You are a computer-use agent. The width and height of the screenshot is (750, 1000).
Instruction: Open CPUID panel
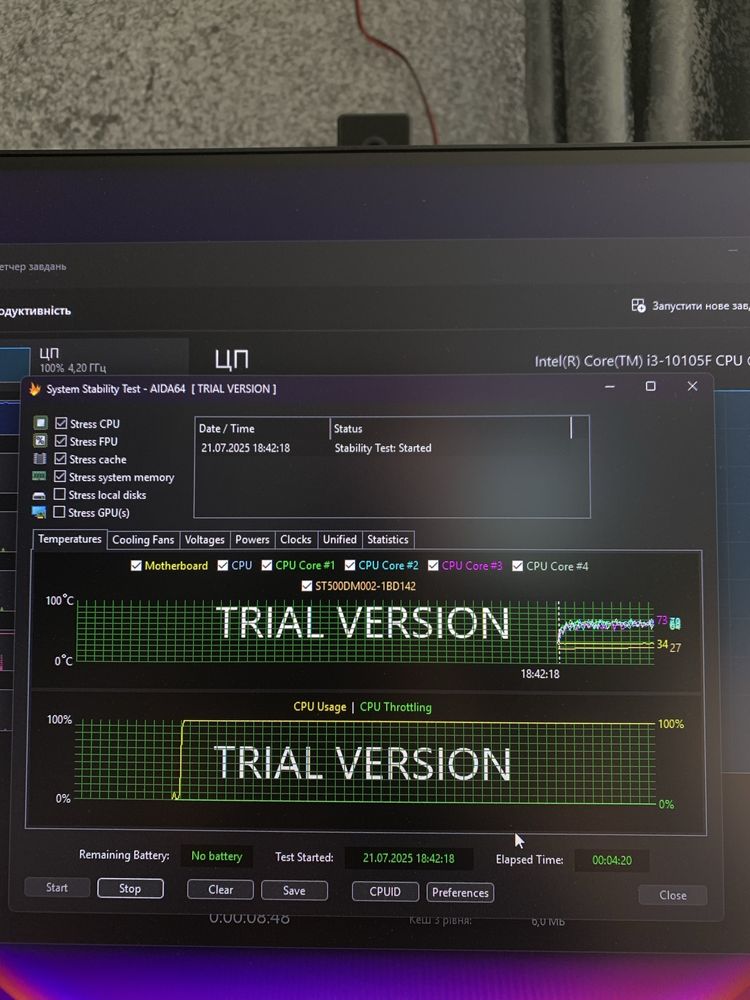point(385,892)
